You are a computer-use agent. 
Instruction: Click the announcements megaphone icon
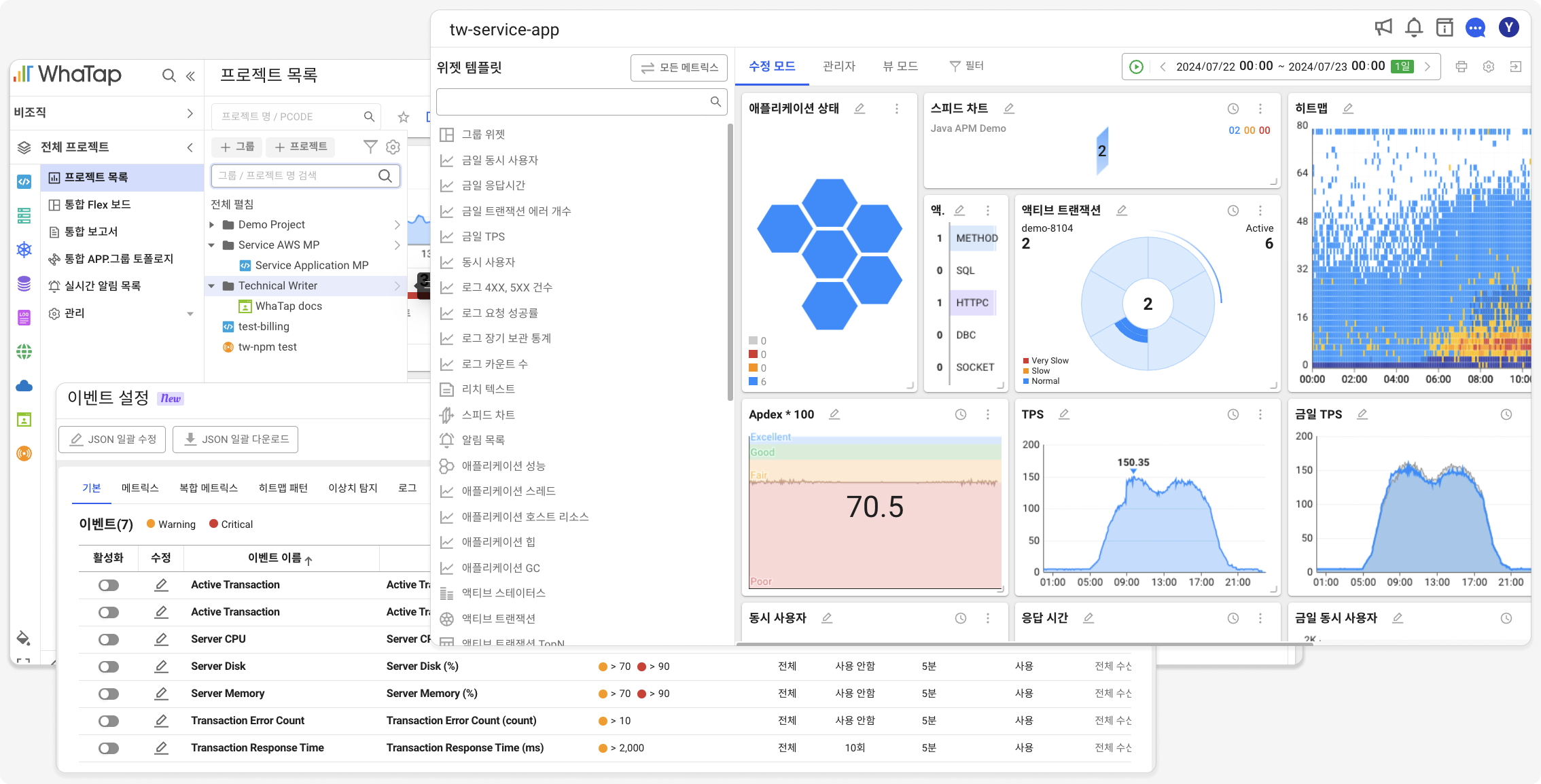click(1383, 27)
